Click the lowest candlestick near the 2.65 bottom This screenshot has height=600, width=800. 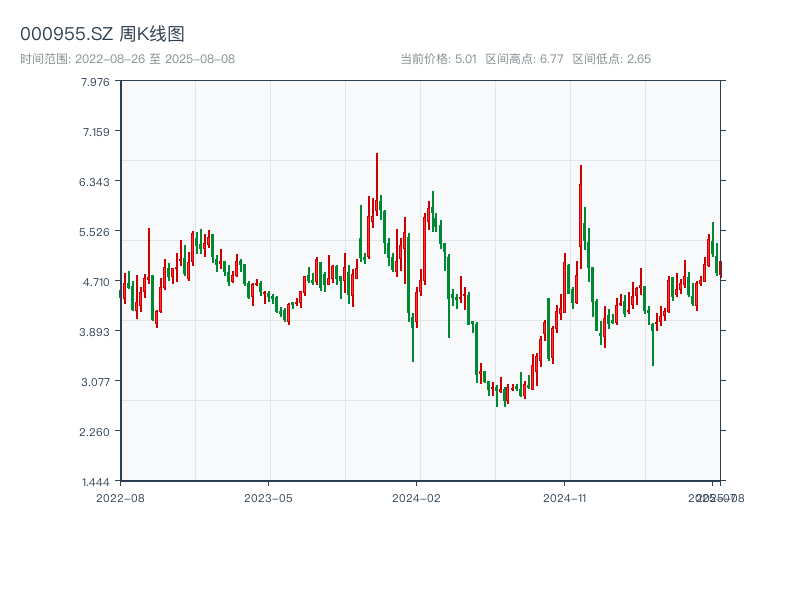496,394
